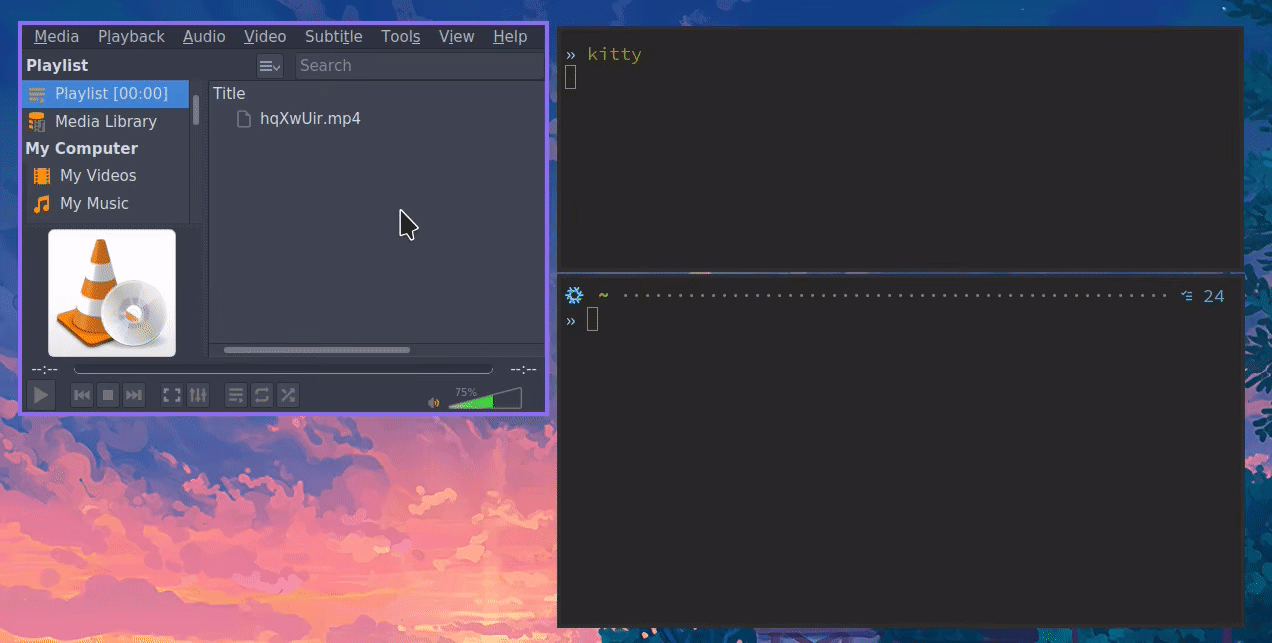Click the file icon beside hqXwUir.mp4
1272x643 pixels.
(x=243, y=119)
